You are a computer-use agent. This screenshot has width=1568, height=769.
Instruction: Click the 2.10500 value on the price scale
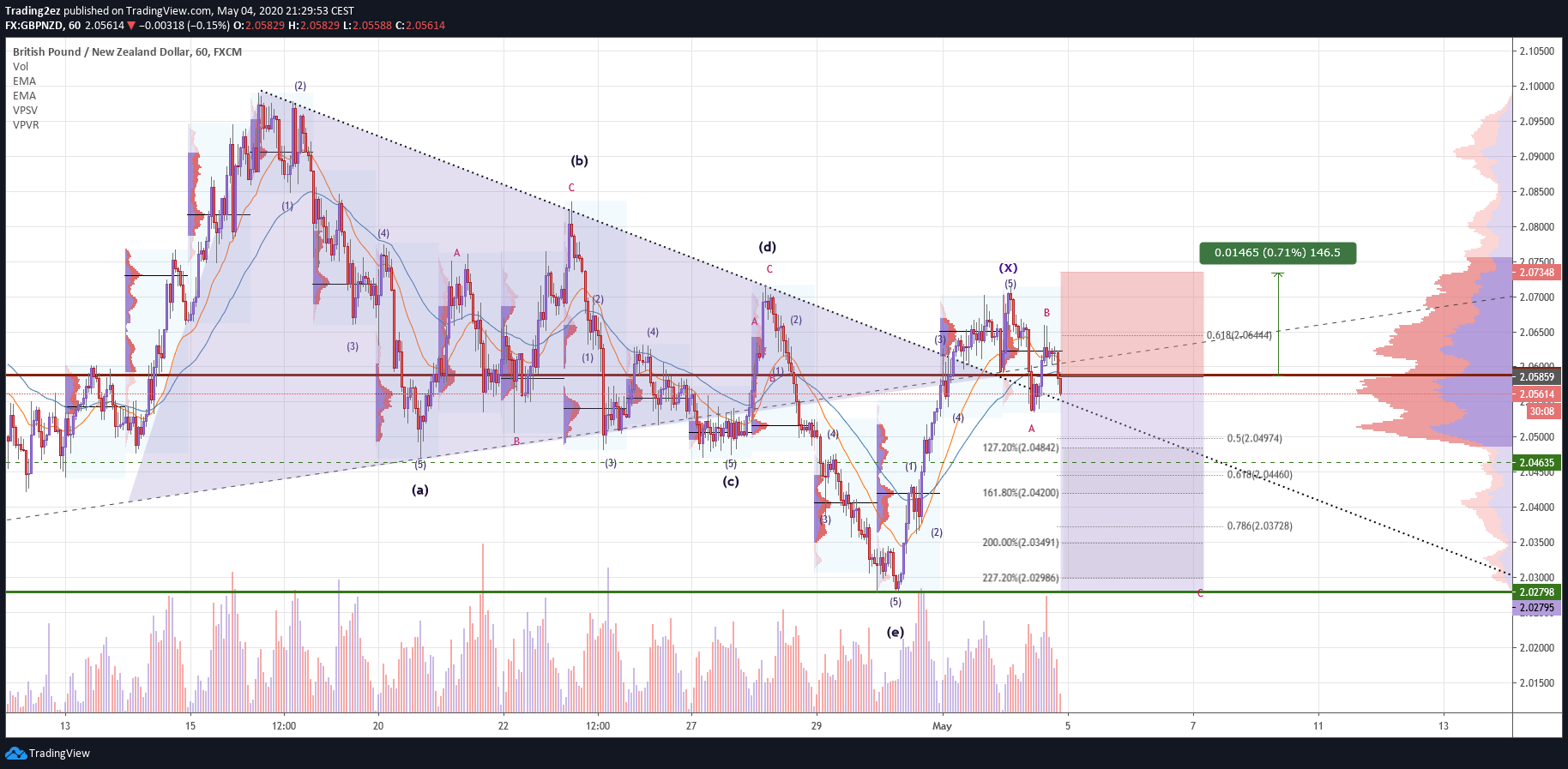coord(1537,51)
